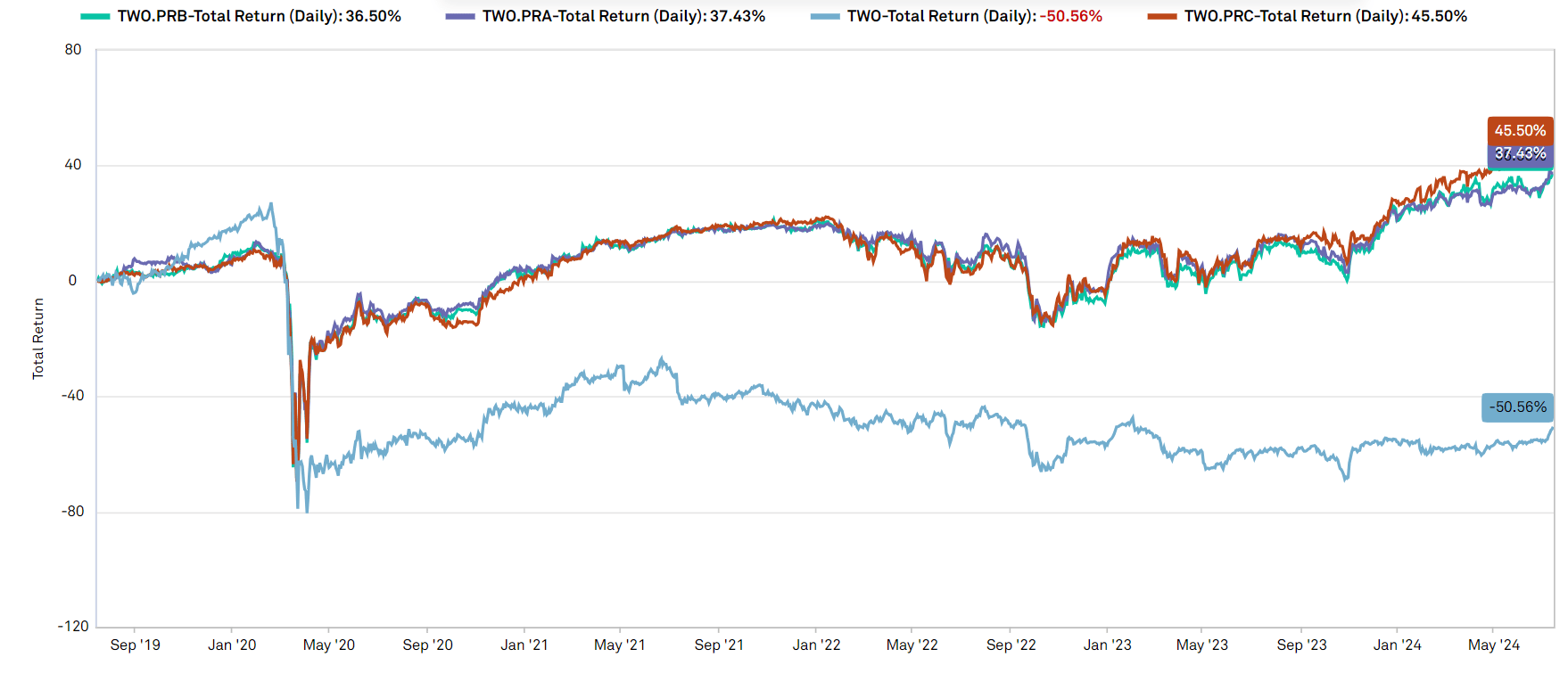Toggle the TWO.PRA-Total Return series label
The width and height of the screenshot is (1568, 682).
623,16
